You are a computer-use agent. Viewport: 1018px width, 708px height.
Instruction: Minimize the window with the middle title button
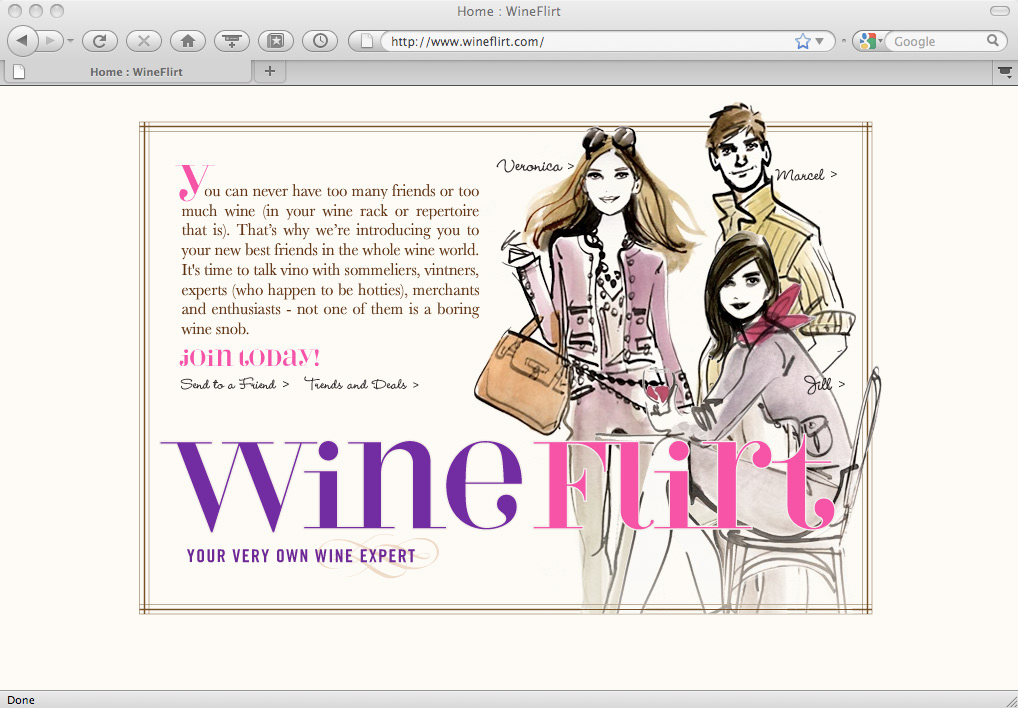36,11
